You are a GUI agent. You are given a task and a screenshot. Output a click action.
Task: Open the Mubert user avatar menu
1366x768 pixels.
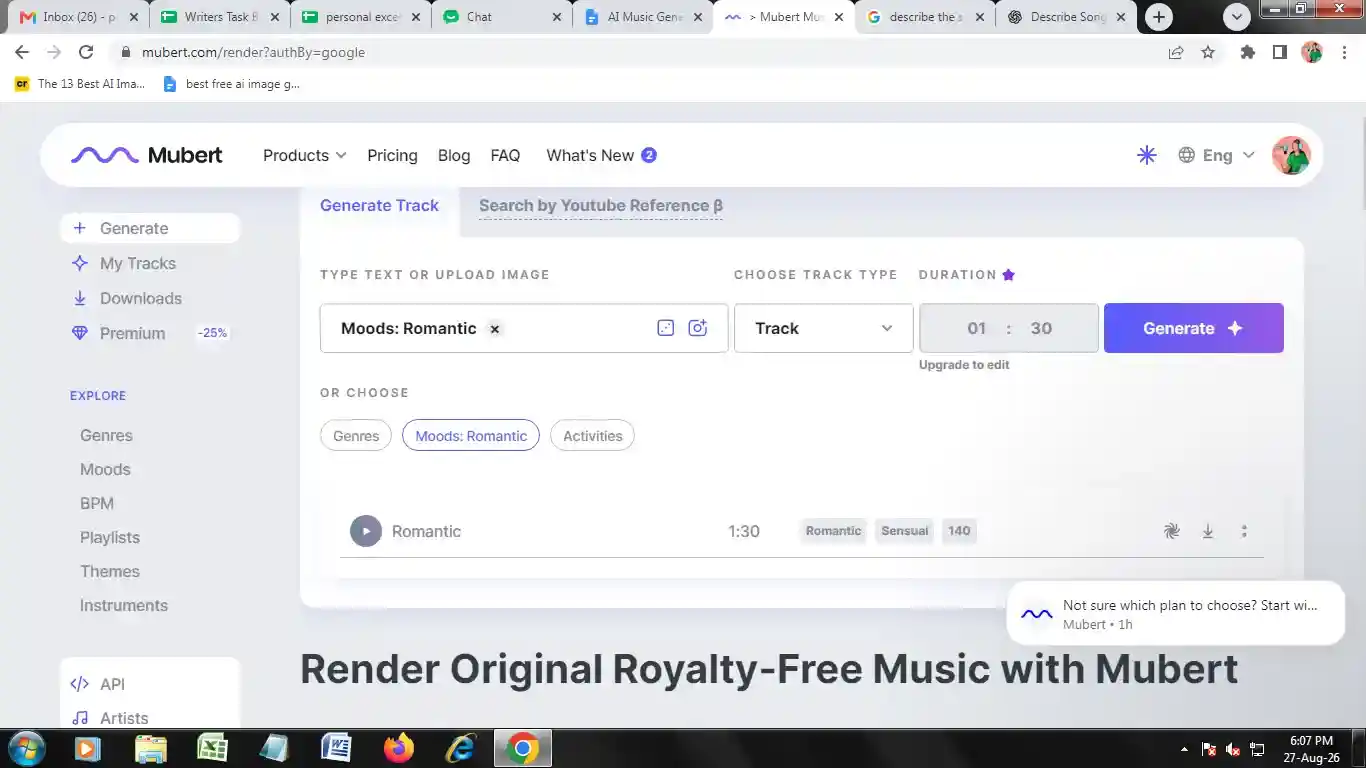1291,155
